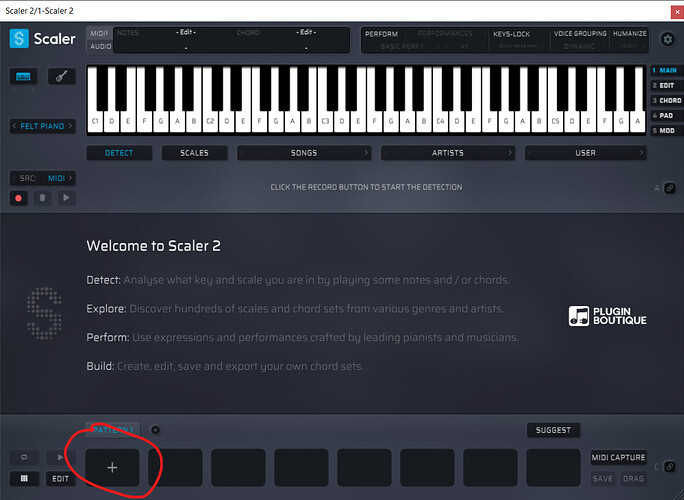This screenshot has height=500, width=684.
Task: Open the FELT PIANO instrument selector
Action: coord(42,126)
